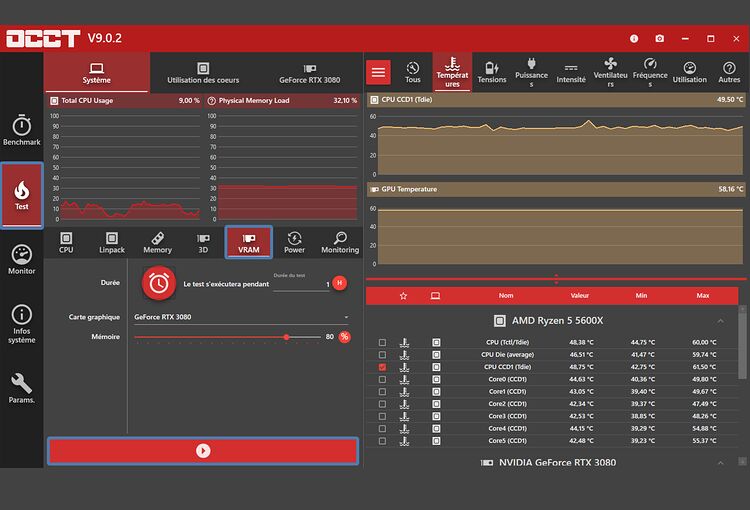Viewport: 750px width, 510px height.
Task: Select the Monitoring mode
Action: [x=340, y=242]
